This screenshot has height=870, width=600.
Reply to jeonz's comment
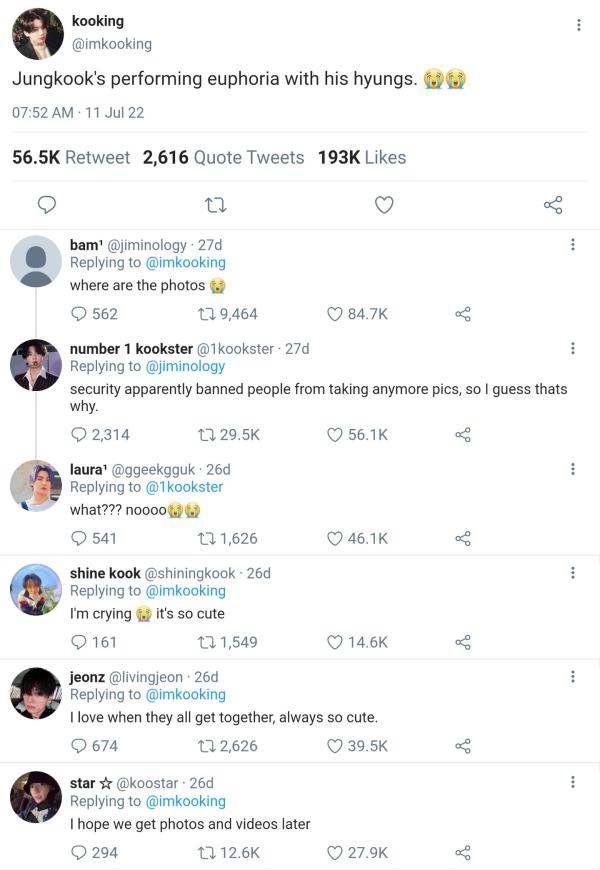79,745
